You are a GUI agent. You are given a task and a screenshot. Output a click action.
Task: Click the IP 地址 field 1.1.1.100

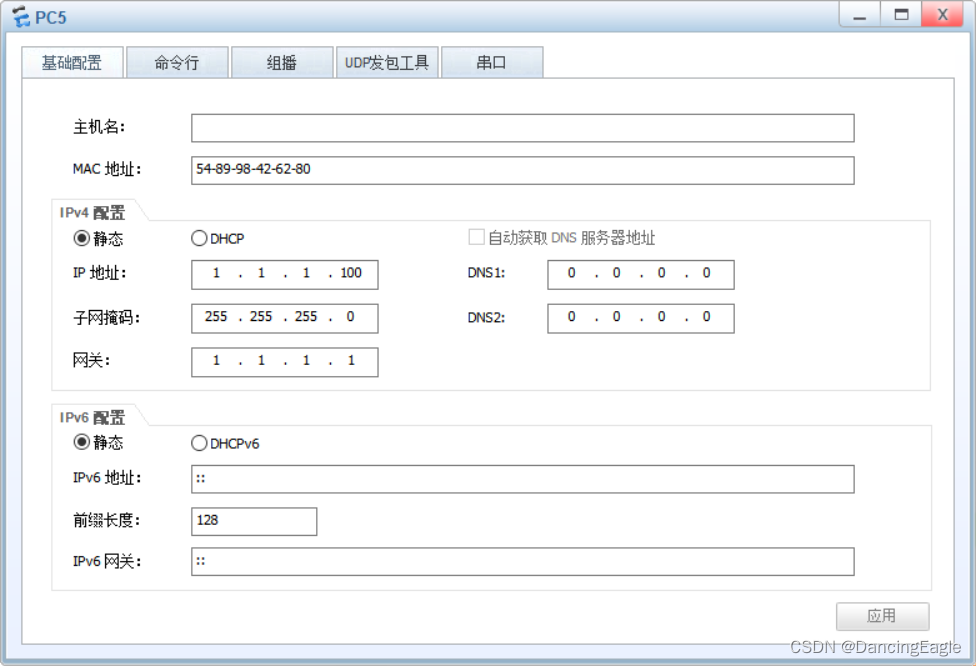pos(284,274)
